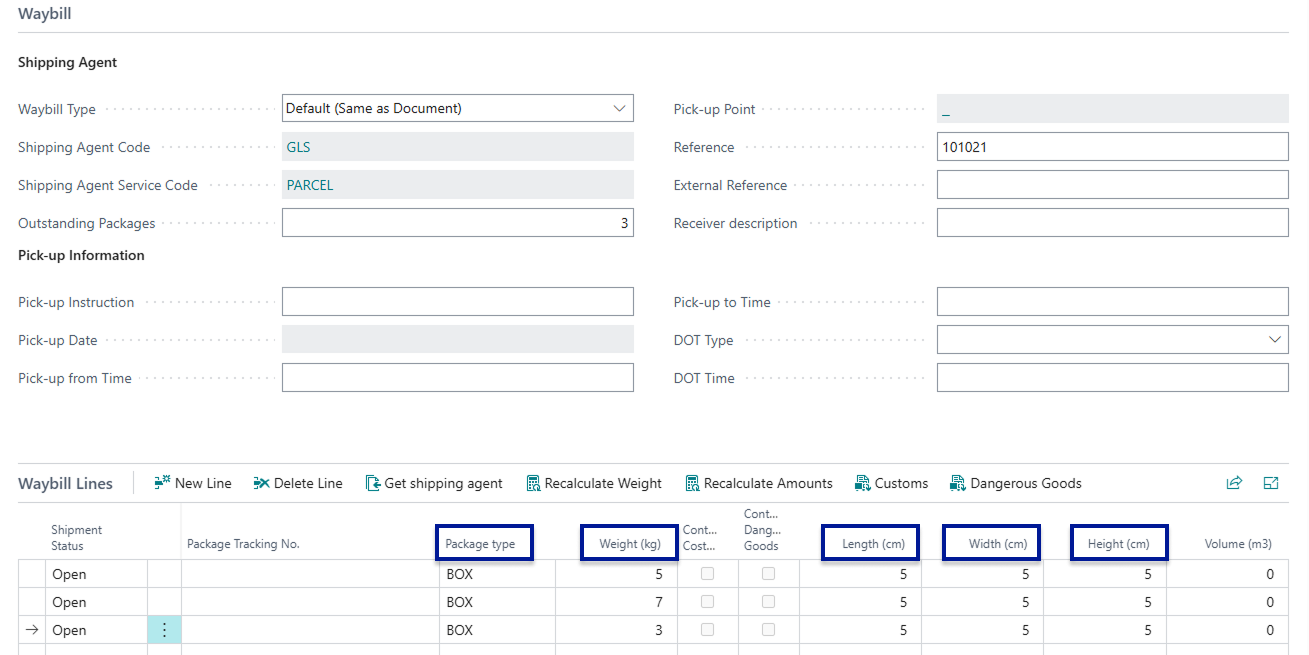Open the three-dot row menu on third line

point(164,630)
